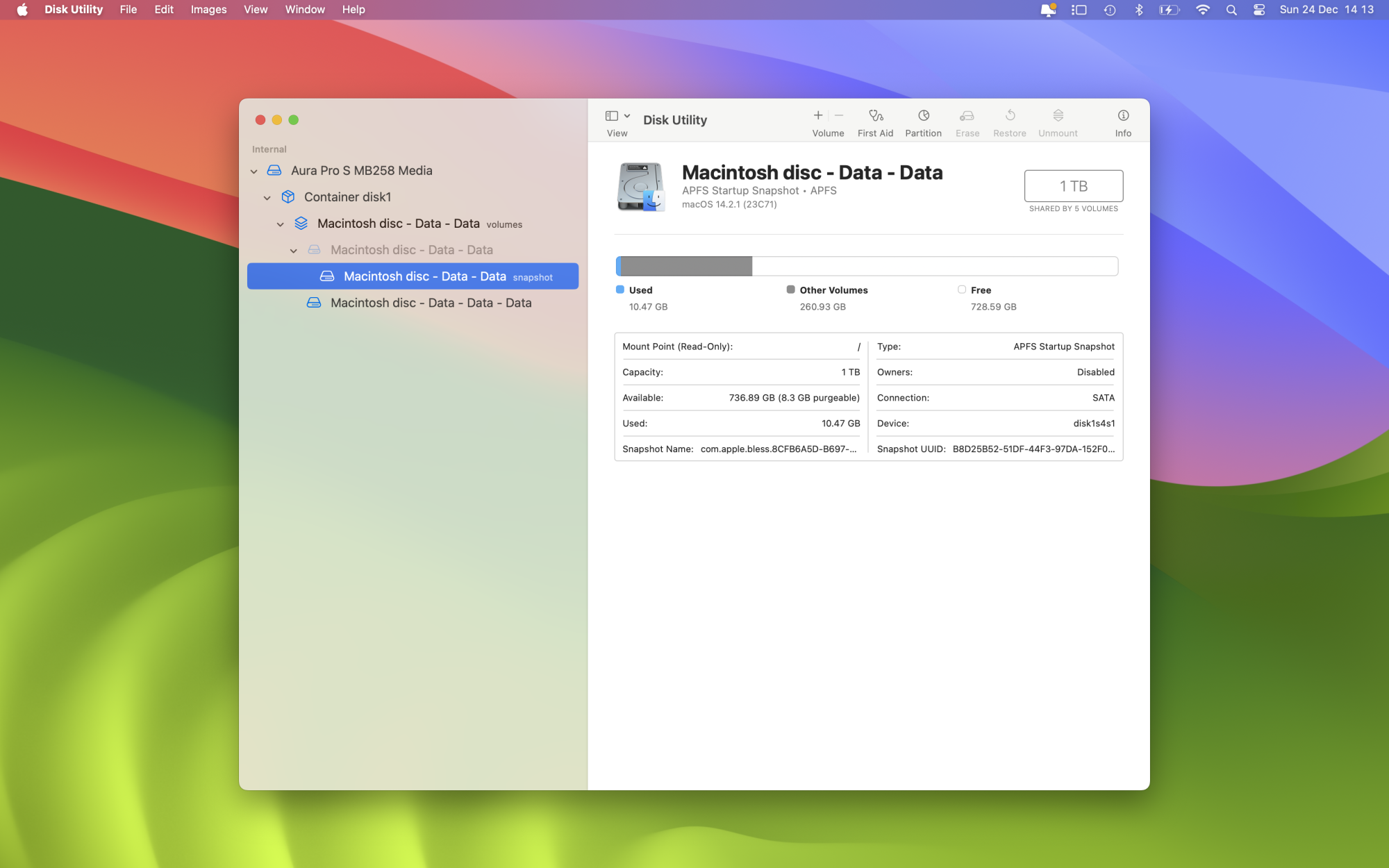The height and width of the screenshot is (868, 1389).
Task: Click the stacked volumes group icon
Action: (301, 224)
